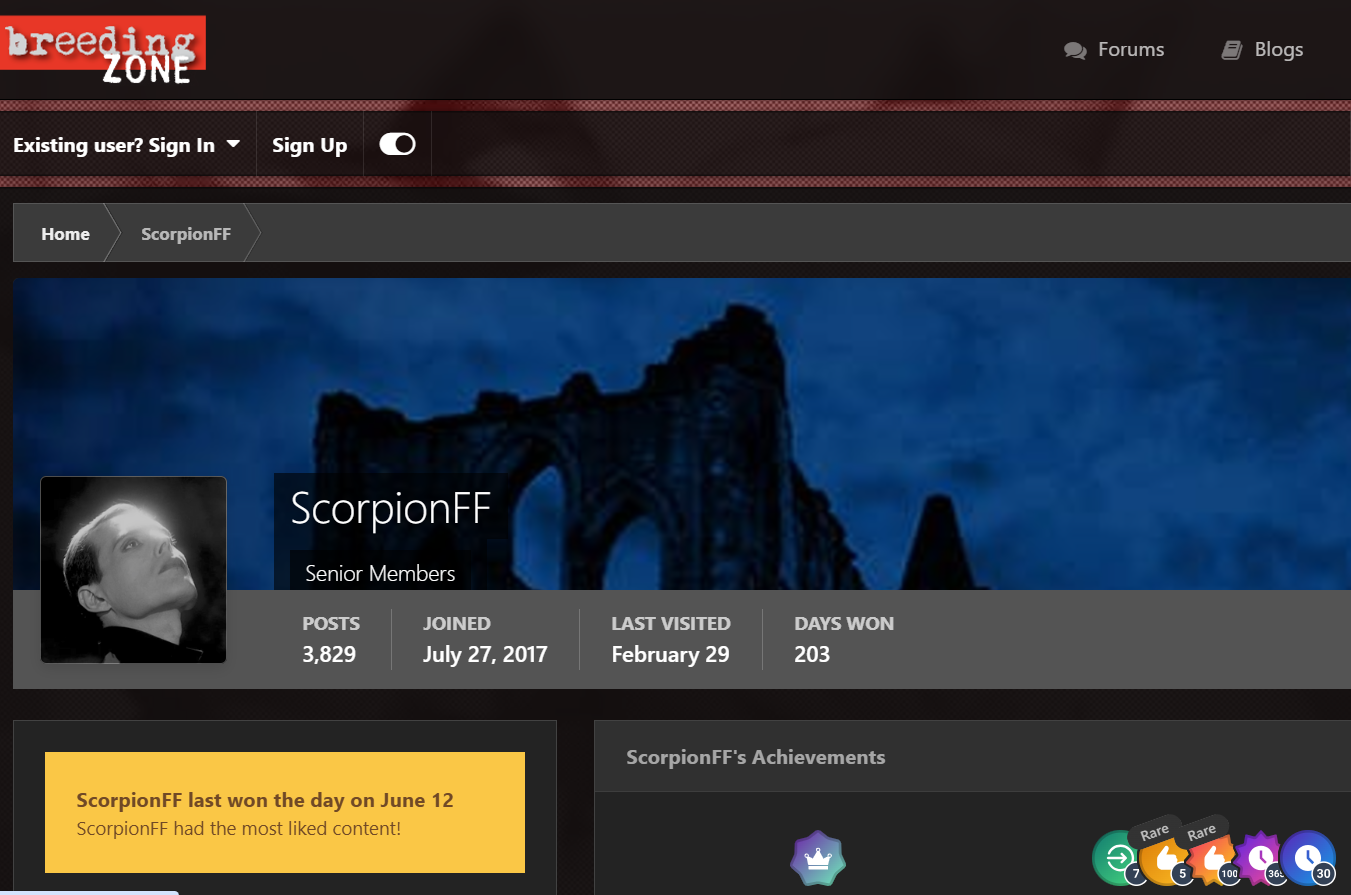Screen dimensions: 1351x895
Task: Open the ScorpionFF profile avatar photo
Action: [133, 569]
